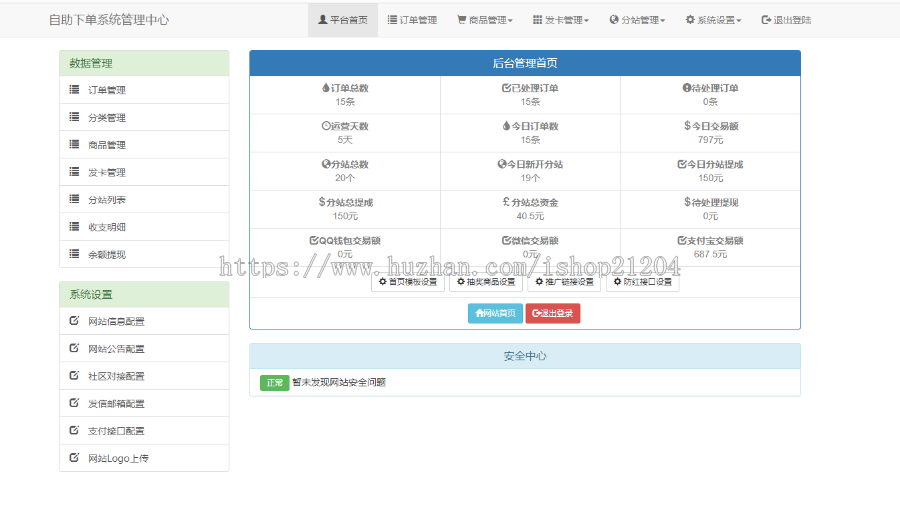
Task: Click the 40.5元 value under 分站总资金
Action: 530,216
